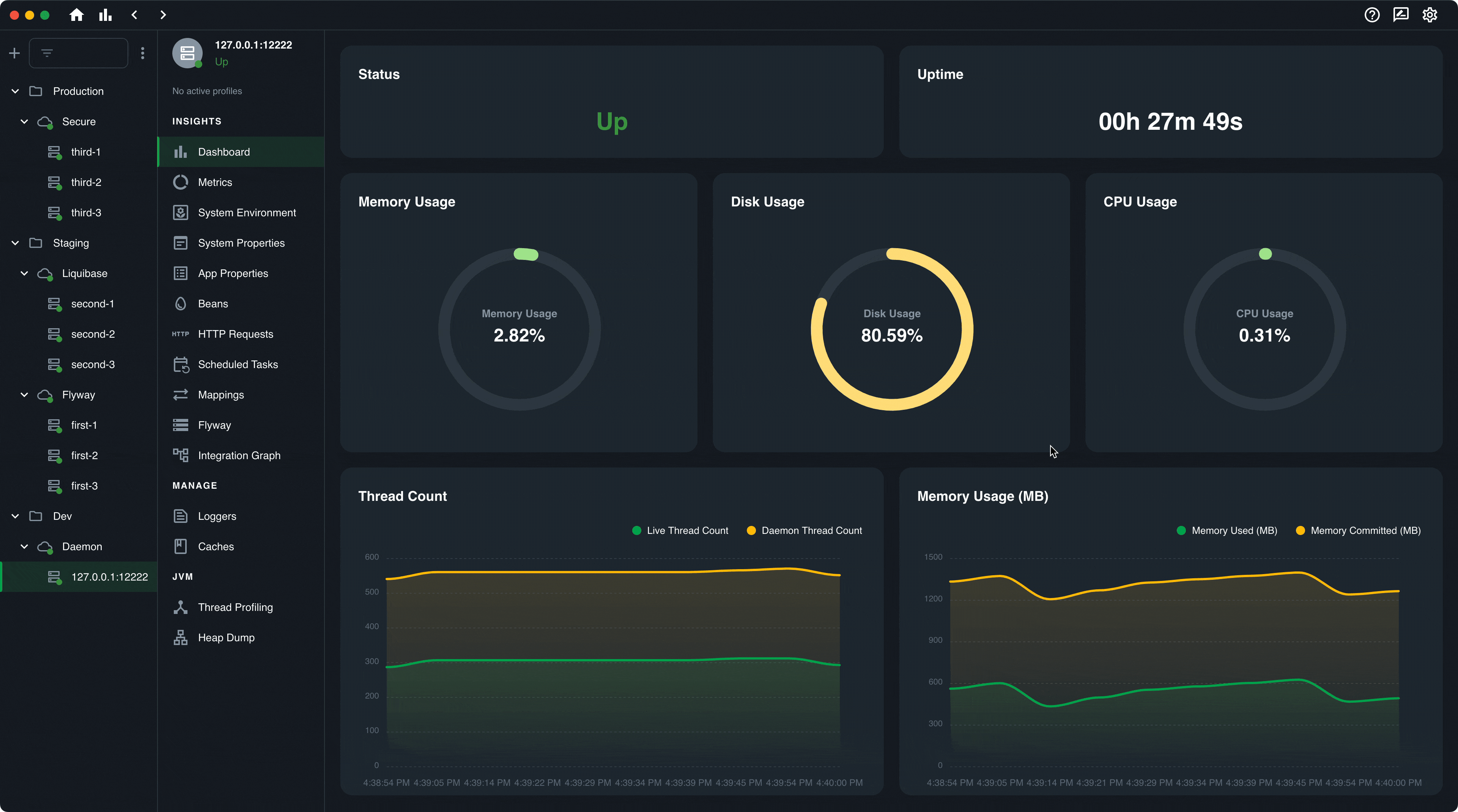Collapse the Dev folder chevron
Image resolution: width=1458 pixels, height=812 pixels.
pos(15,516)
